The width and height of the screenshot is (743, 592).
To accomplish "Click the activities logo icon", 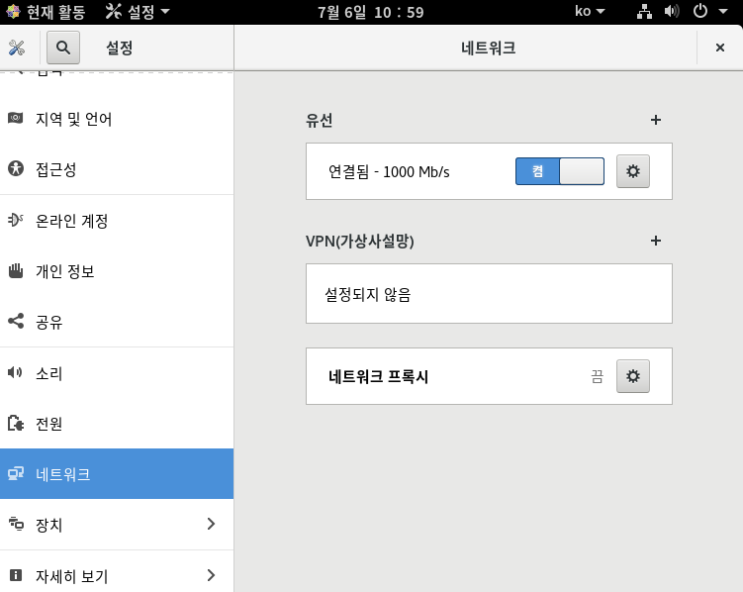I will pos(13,11).
